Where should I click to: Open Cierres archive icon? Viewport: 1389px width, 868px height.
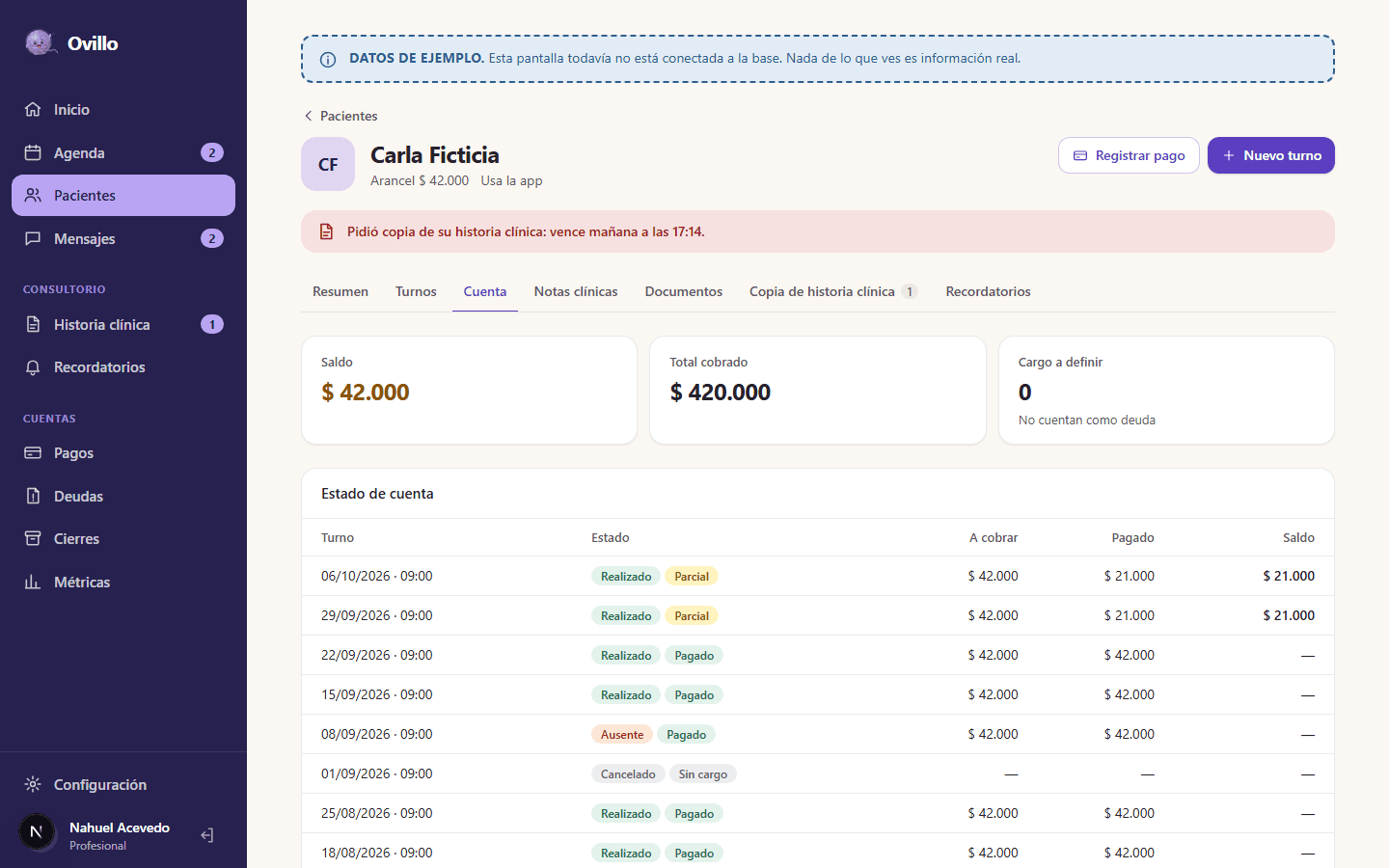33,538
